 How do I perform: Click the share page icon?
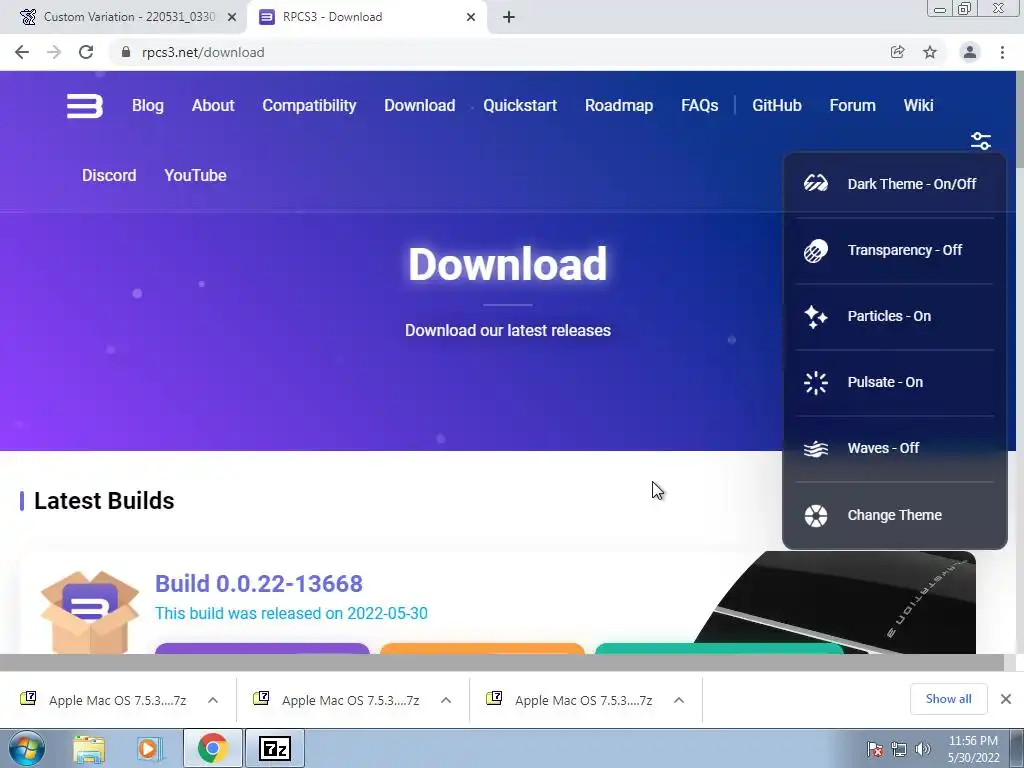[897, 52]
